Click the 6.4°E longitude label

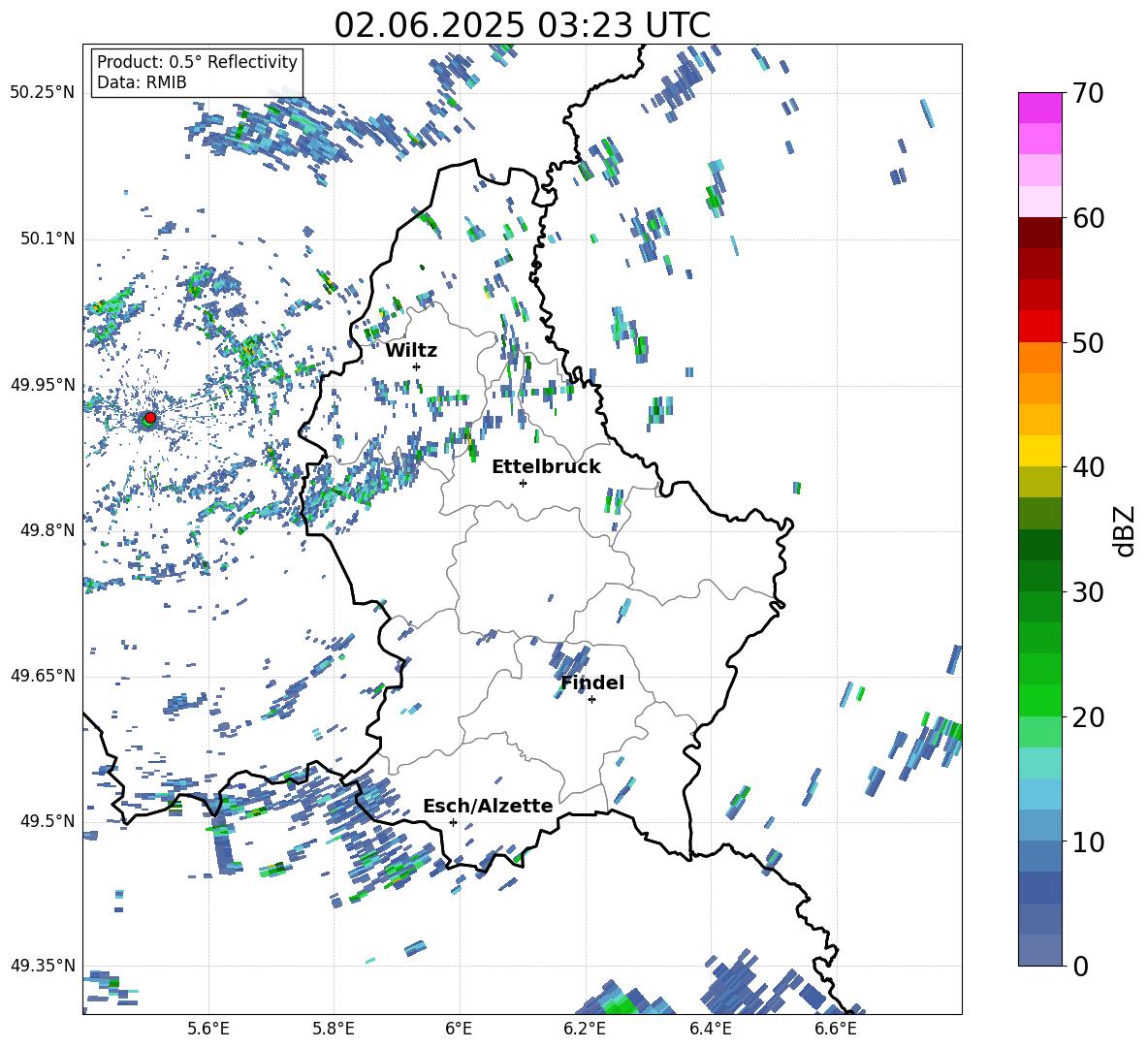coord(710,1029)
